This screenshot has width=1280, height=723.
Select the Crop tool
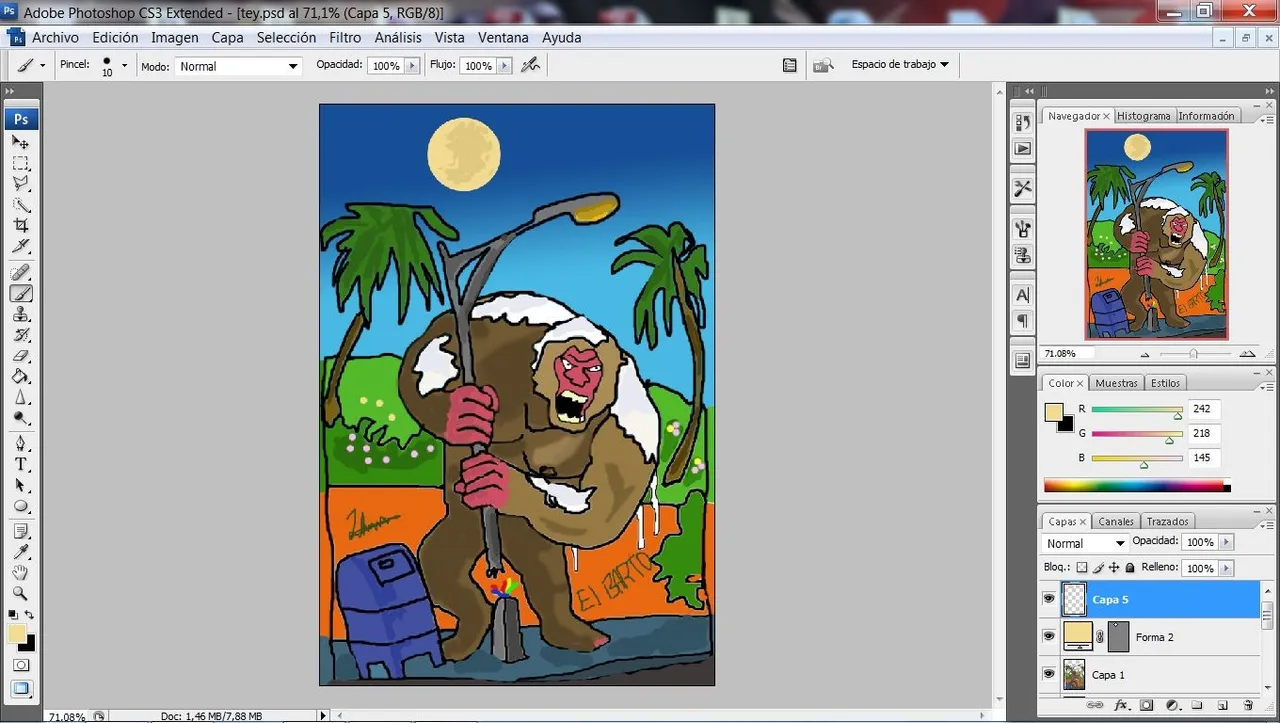coord(21,226)
